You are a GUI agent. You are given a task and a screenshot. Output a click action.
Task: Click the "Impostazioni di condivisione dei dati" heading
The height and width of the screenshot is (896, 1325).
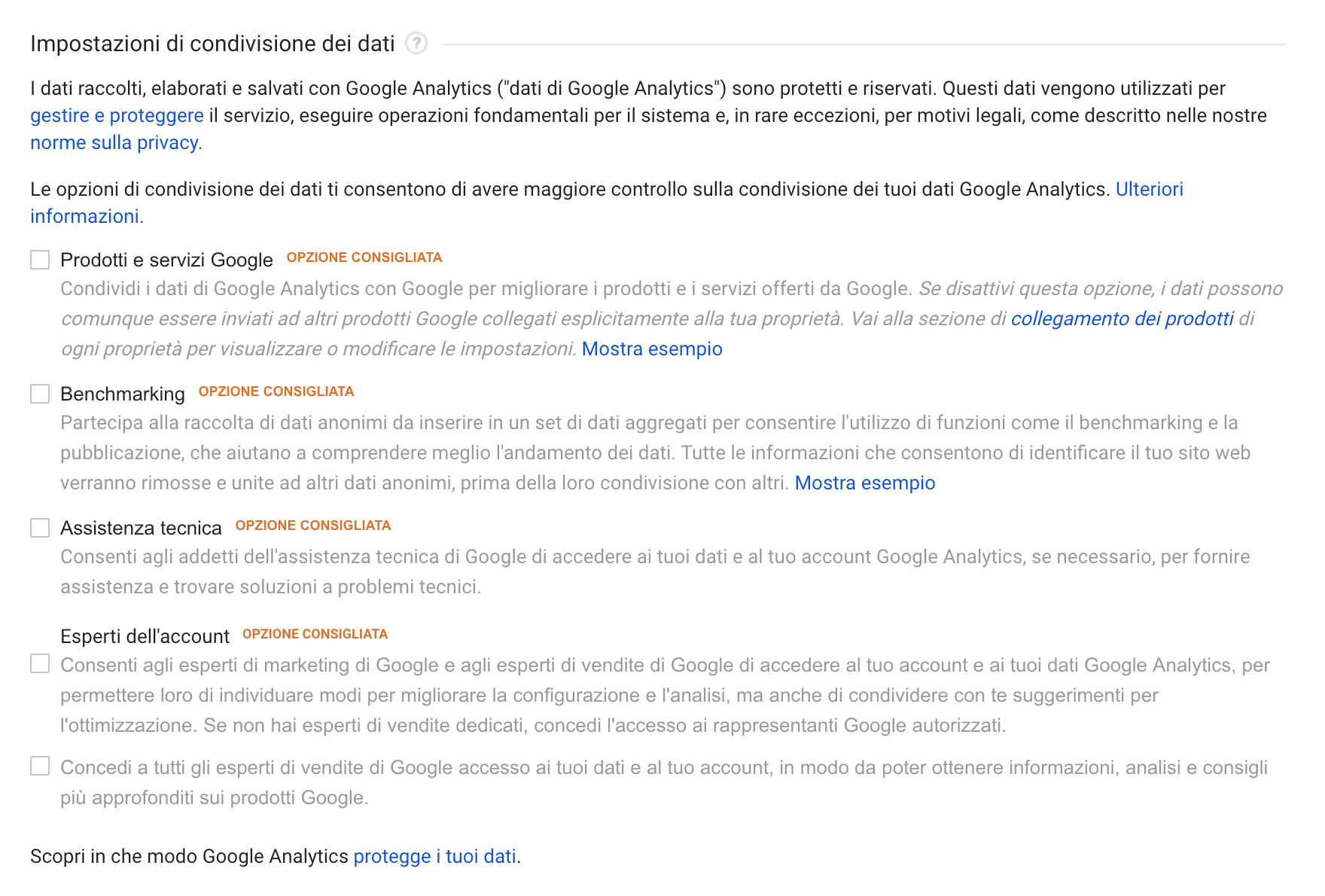(212, 44)
